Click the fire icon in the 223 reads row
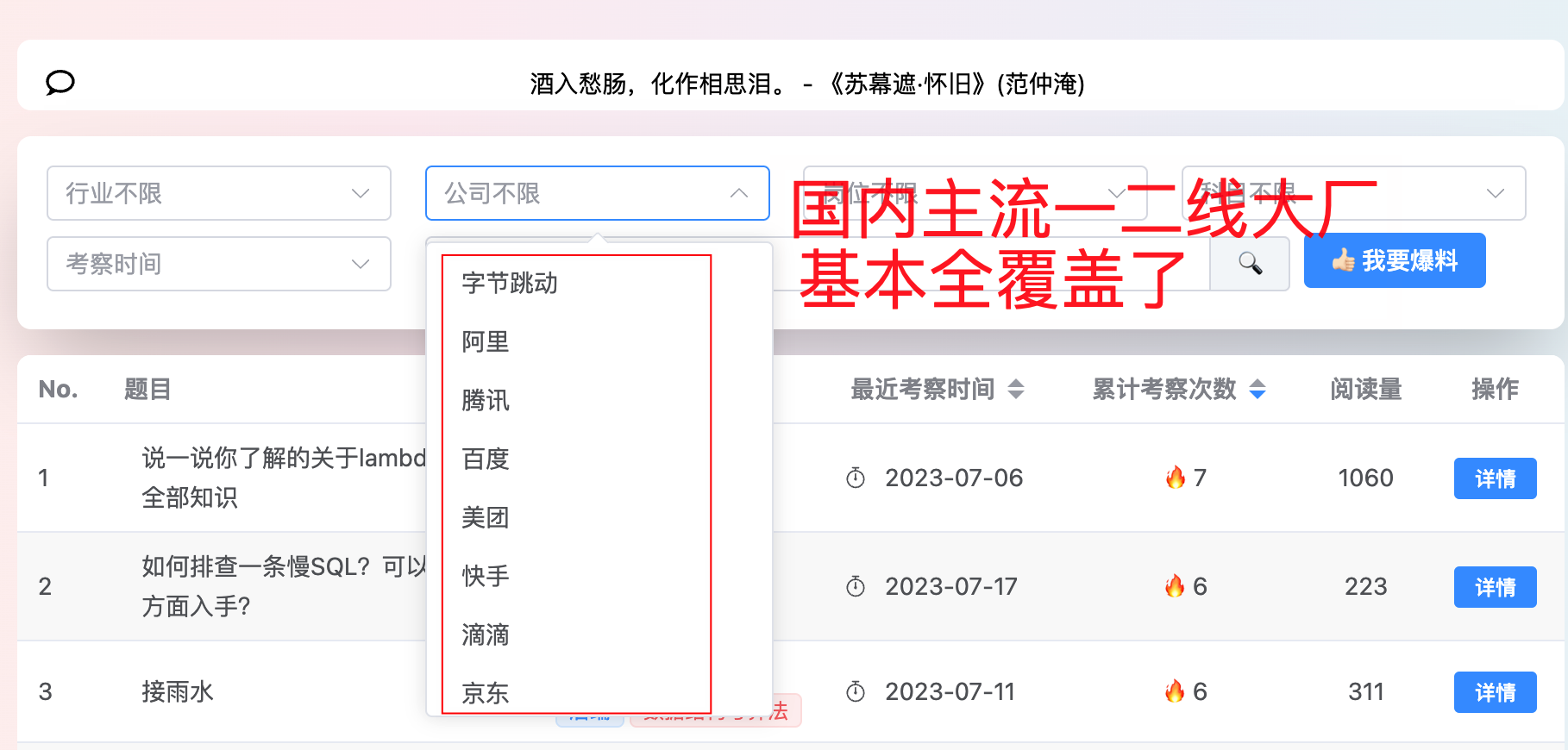 click(1175, 586)
